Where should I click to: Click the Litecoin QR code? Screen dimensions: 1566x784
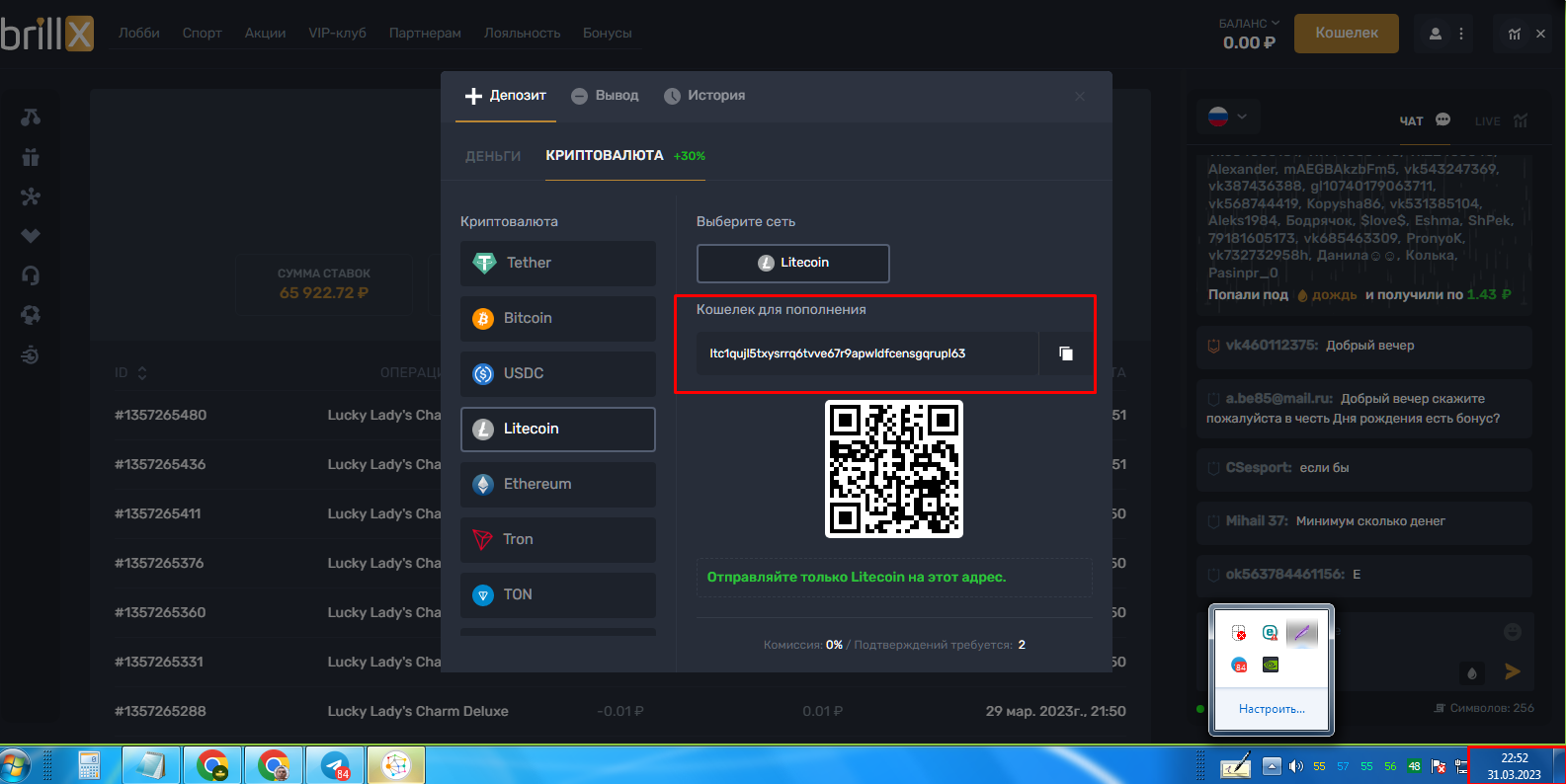click(894, 469)
